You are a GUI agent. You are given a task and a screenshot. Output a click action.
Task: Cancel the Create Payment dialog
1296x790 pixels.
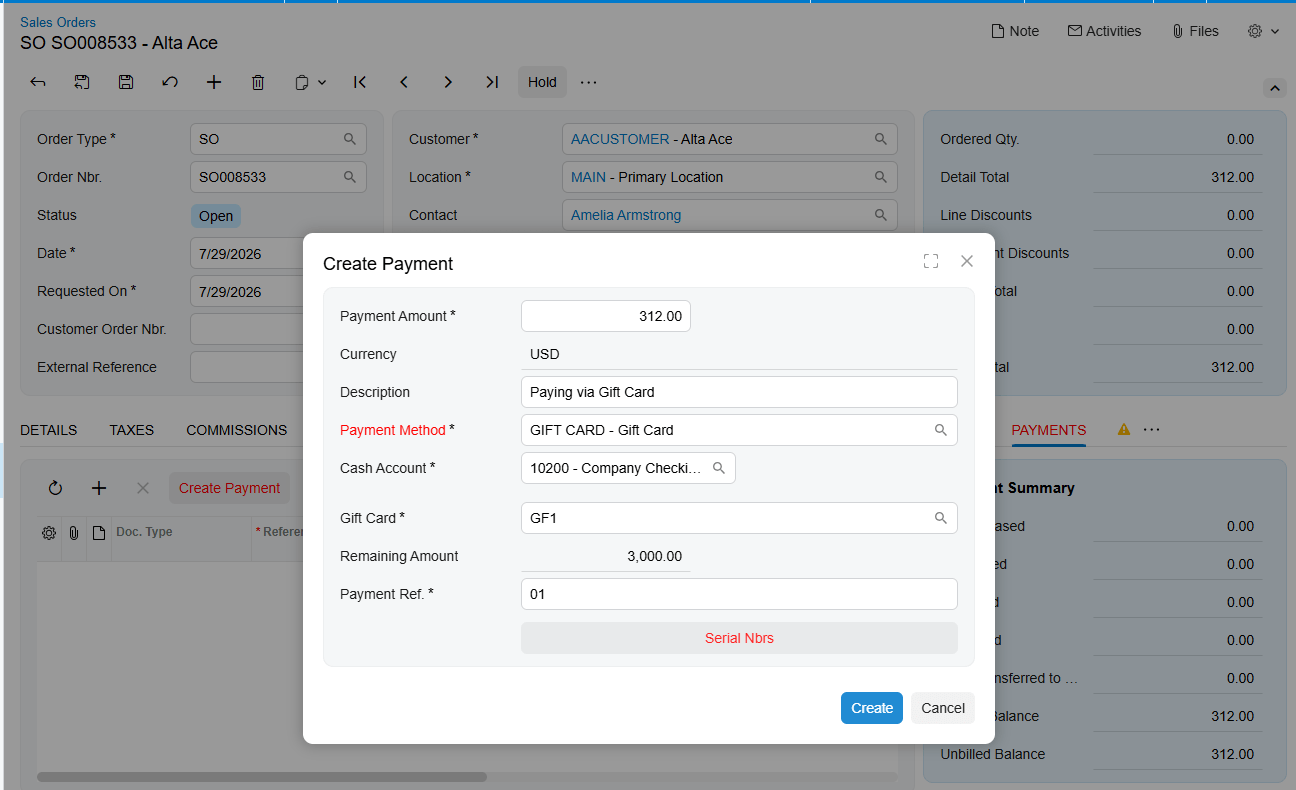943,708
